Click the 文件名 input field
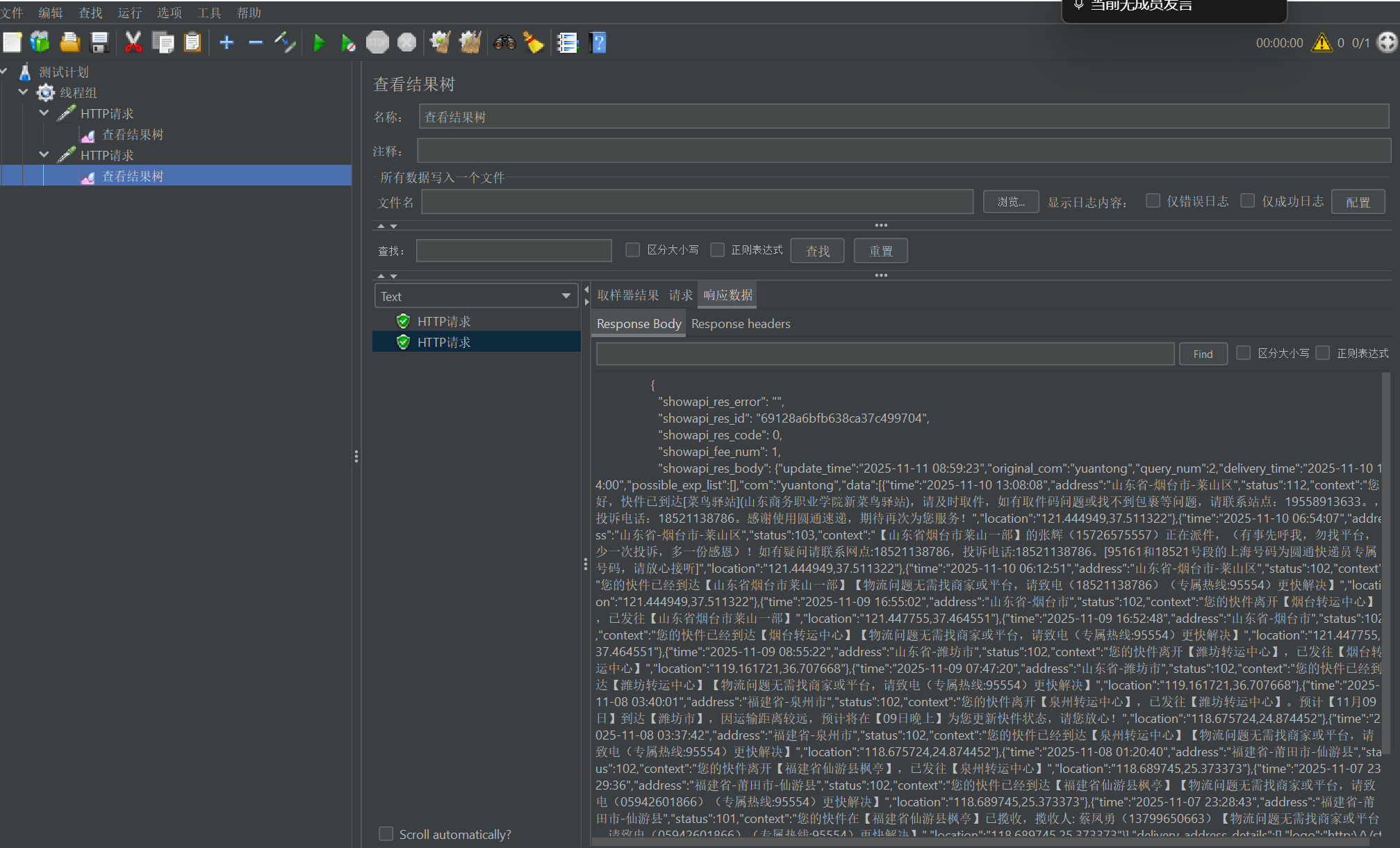 coord(697,202)
